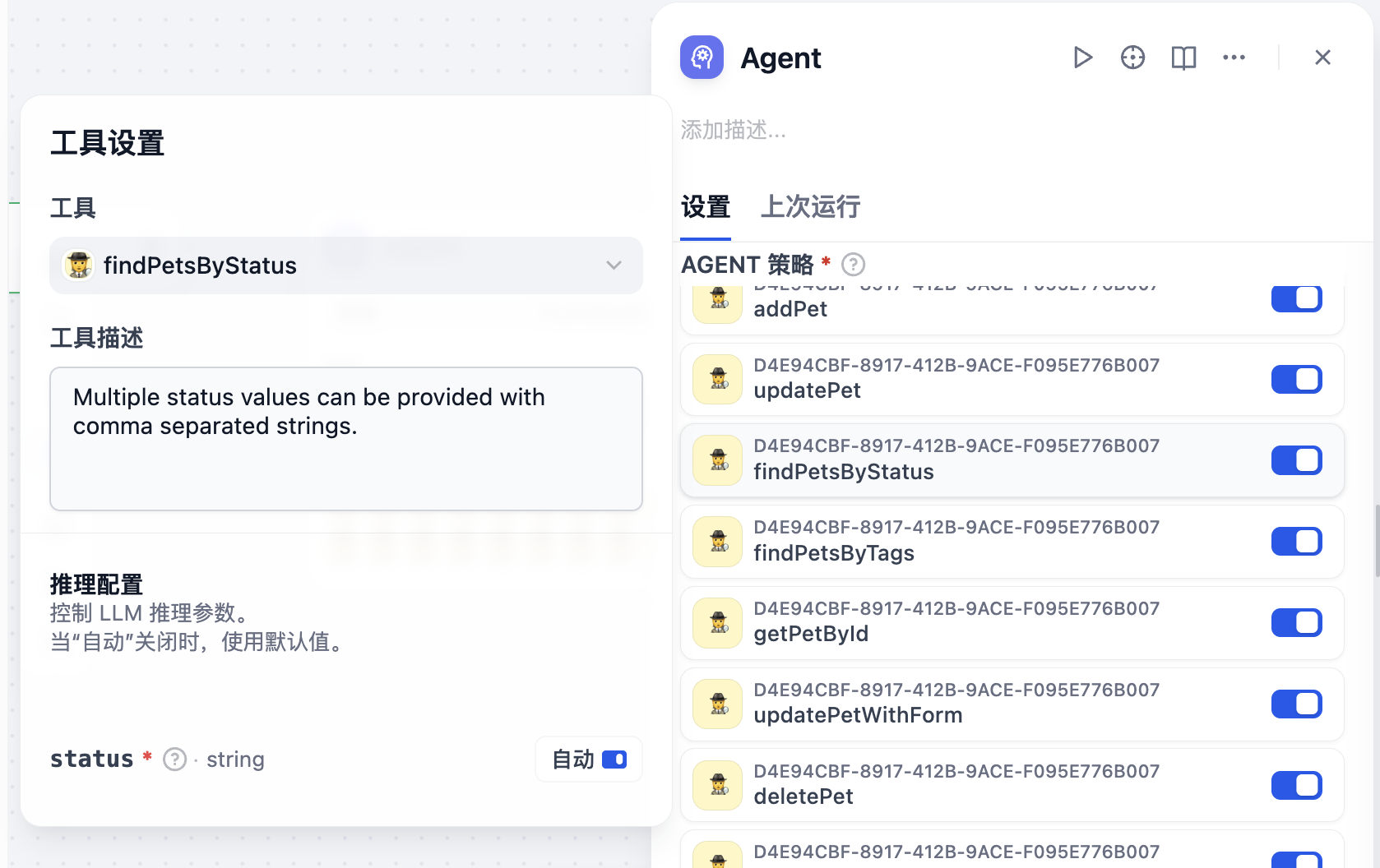This screenshot has height=868, width=1380.
Task: Disable the updatePetWithForm tool switch
Action: [x=1296, y=704]
